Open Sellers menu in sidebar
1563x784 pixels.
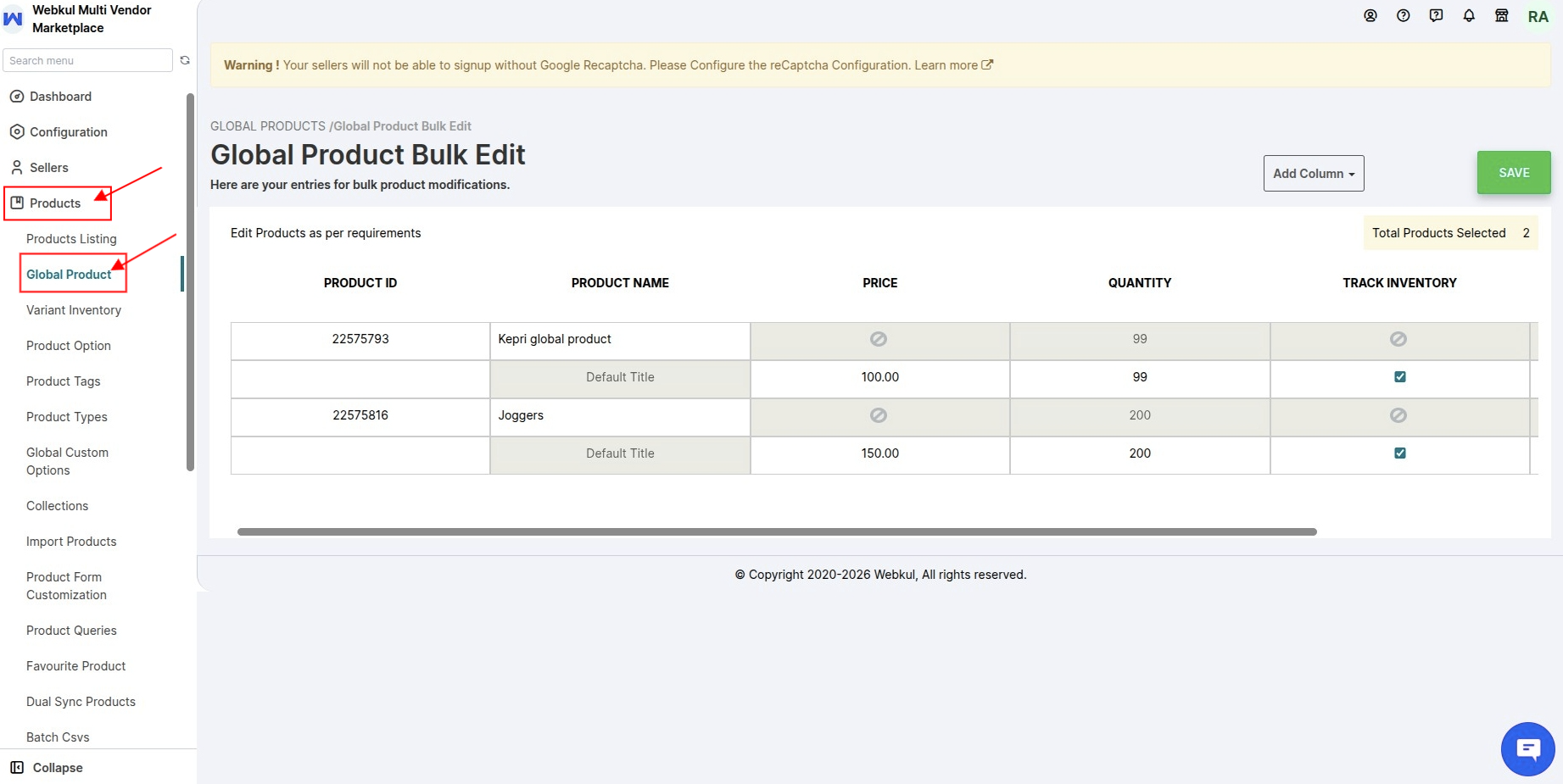(49, 168)
